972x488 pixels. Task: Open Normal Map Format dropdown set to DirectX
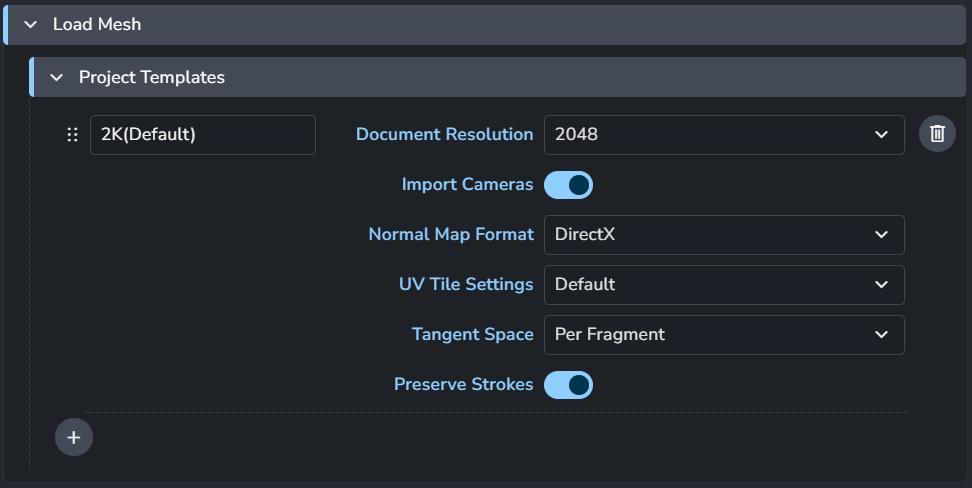click(724, 234)
